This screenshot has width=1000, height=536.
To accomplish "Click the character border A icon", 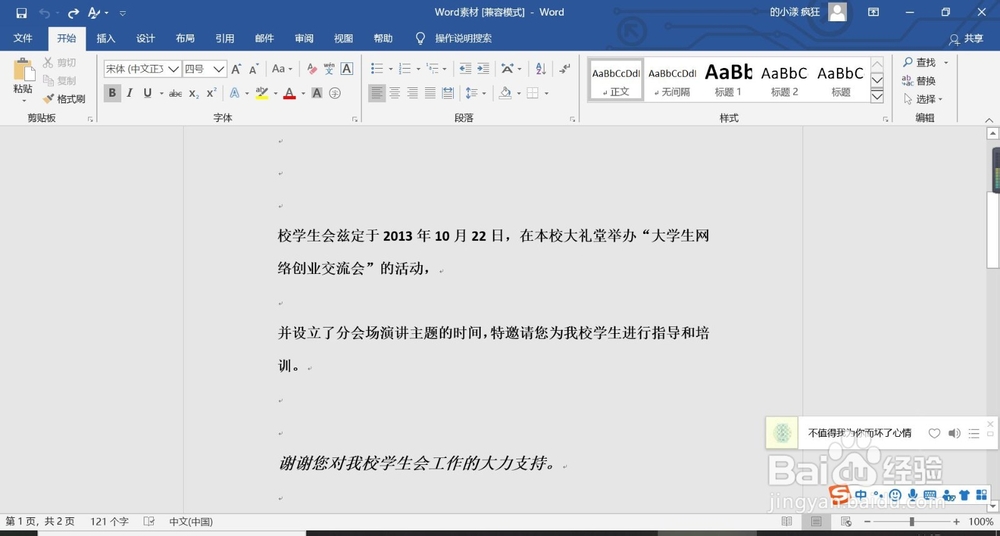I will [346, 69].
